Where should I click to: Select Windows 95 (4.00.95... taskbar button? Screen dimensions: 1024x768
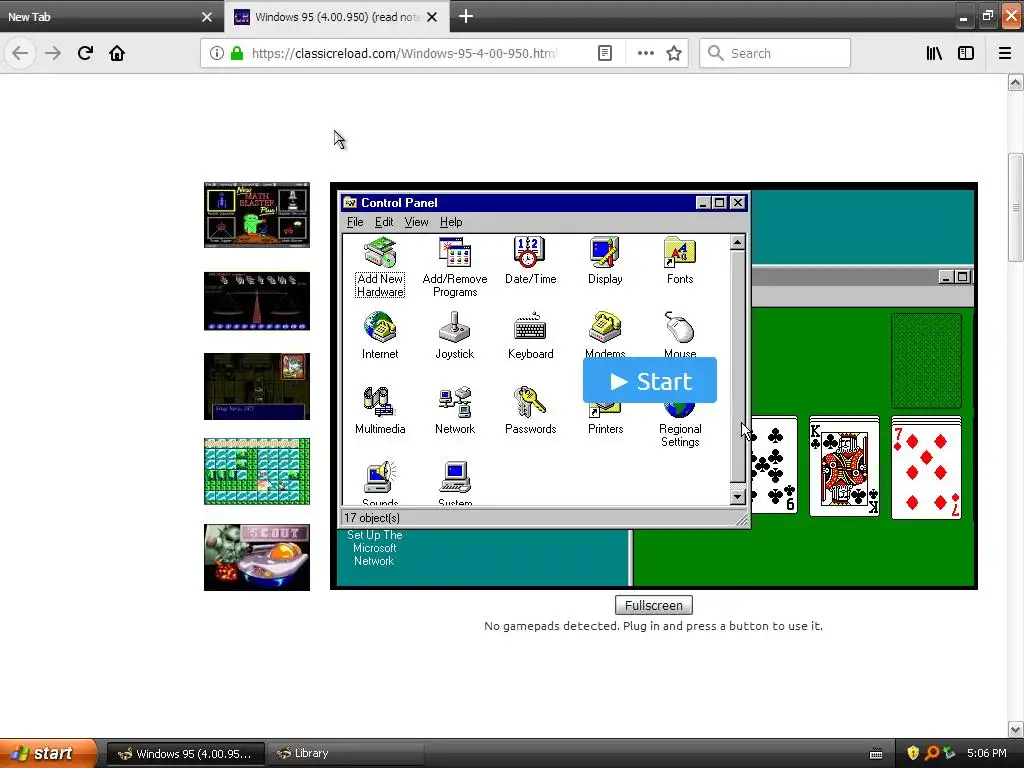click(x=185, y=753)
